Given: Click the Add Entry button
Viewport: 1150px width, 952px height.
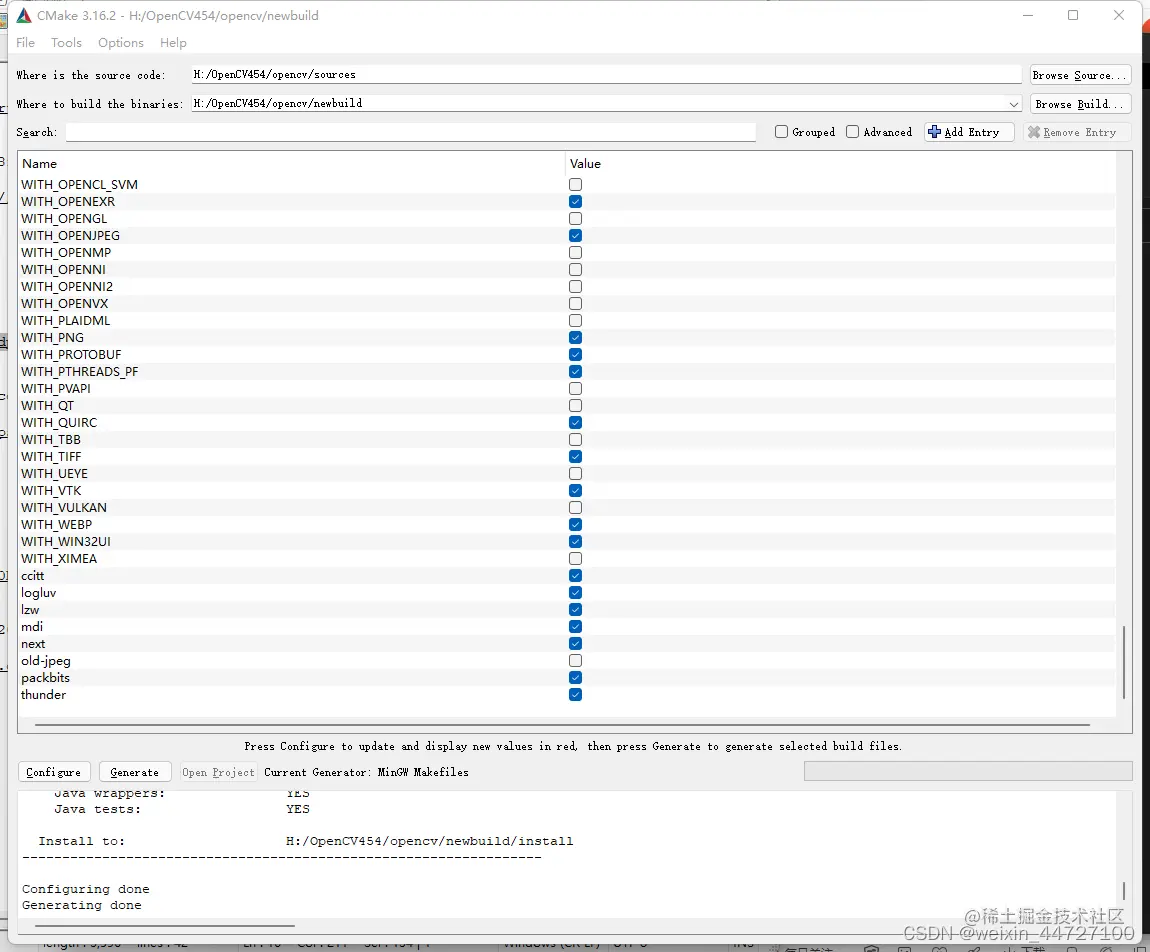Looking at the screenshot, I should pyautogui.click(x=969, y=132).
